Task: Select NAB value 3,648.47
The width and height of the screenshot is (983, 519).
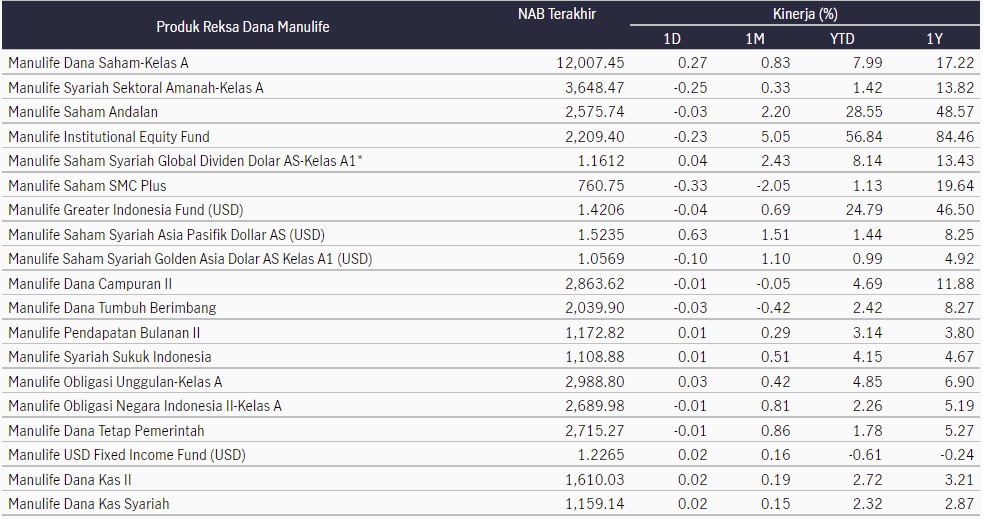Action: click(x=595, y=88)
